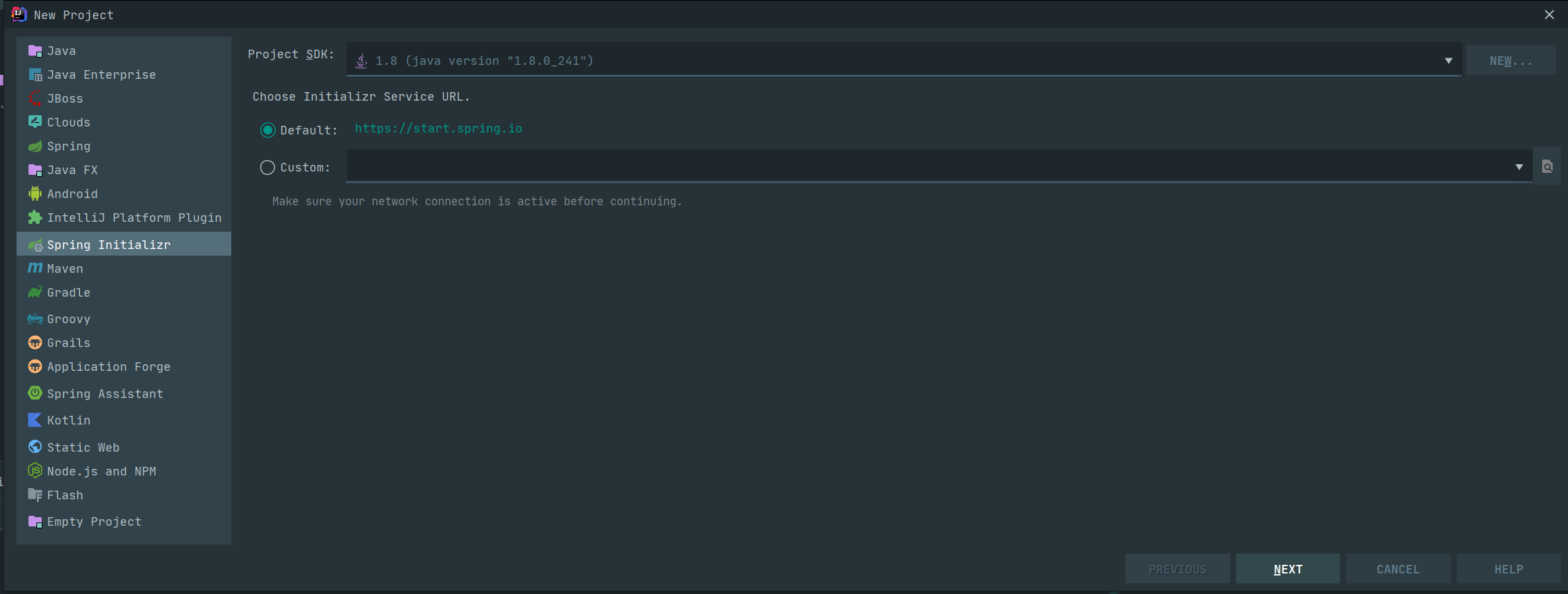Click the Android robot icon
The width and height of the screenshot is (1568, 594).
35,193
